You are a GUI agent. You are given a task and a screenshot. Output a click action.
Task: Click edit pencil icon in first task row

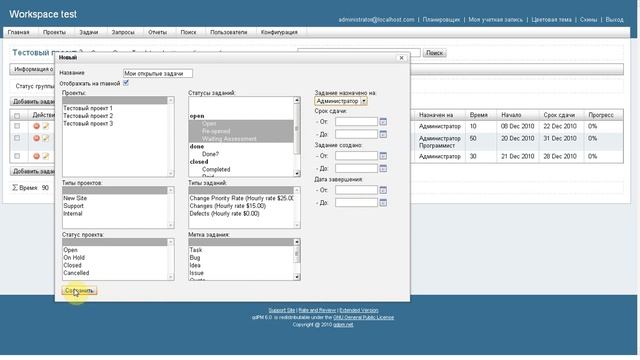pyautogui.click(x=46, y=126)
